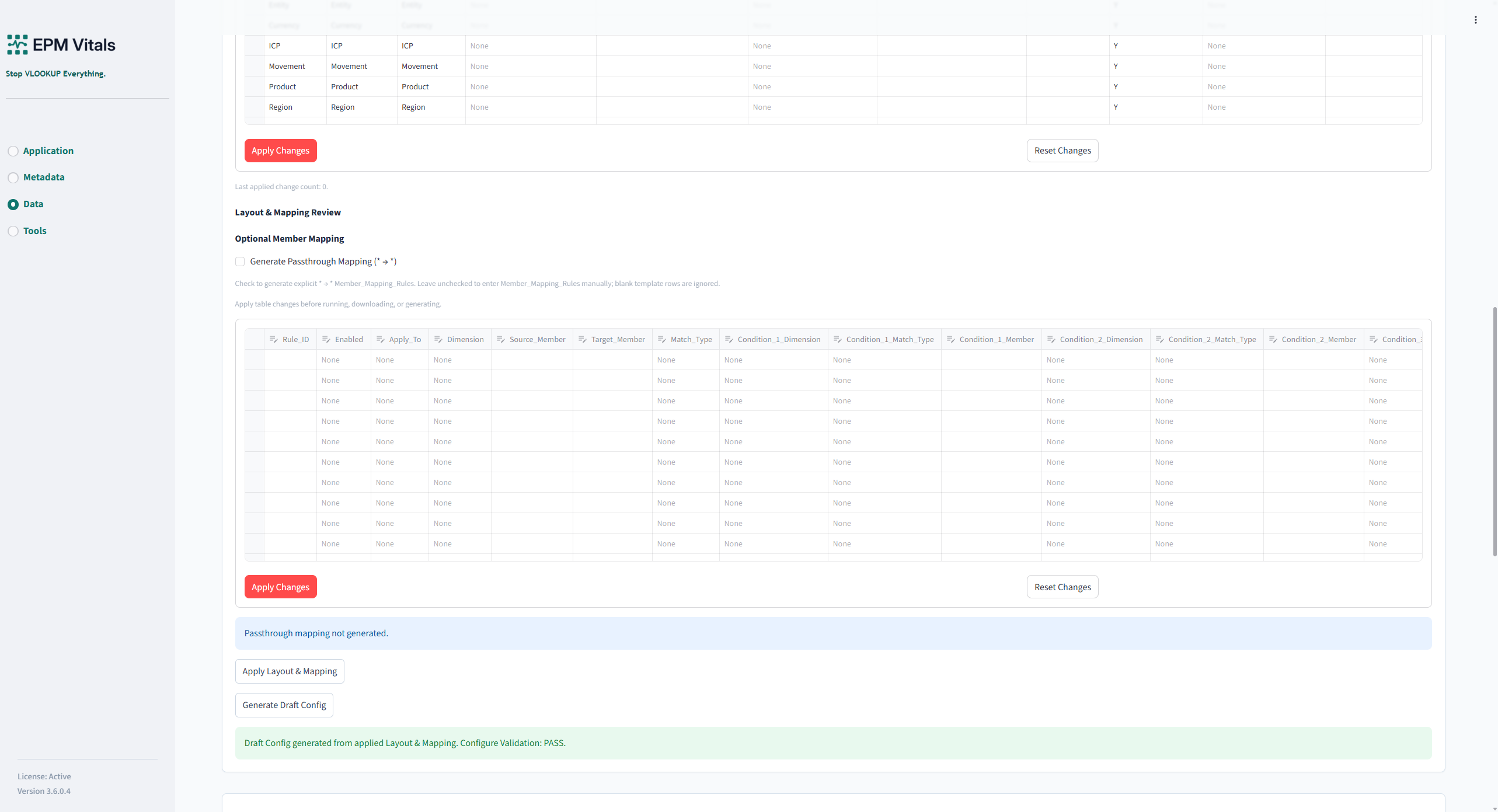Click Reset Changes below the dimension table
The image size is (1498, 812).
[1062, 151]
